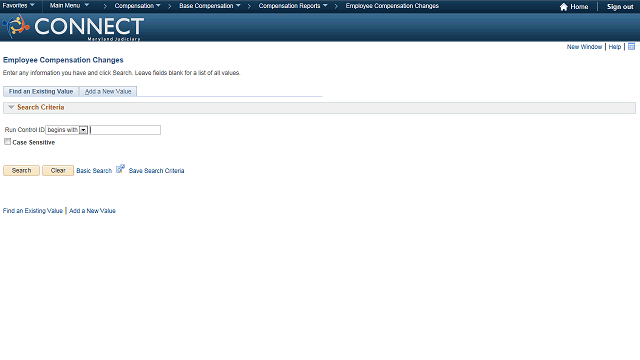Click the Employee Compensation Changes page heading
The width and height of the screenshot is (640, 360).
tap(63, 60)
